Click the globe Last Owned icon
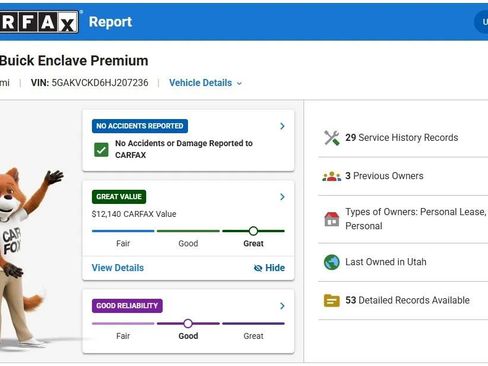 point(332,262)
